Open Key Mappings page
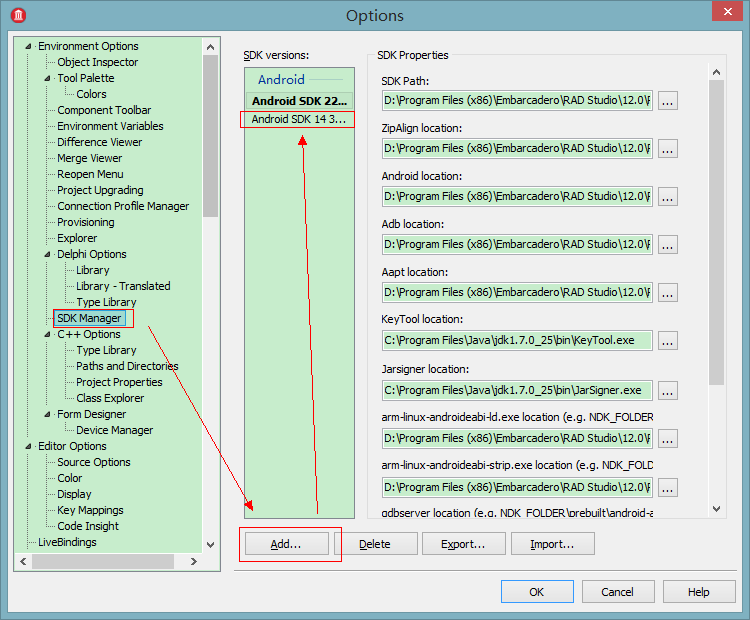 [x=90, y=510]
